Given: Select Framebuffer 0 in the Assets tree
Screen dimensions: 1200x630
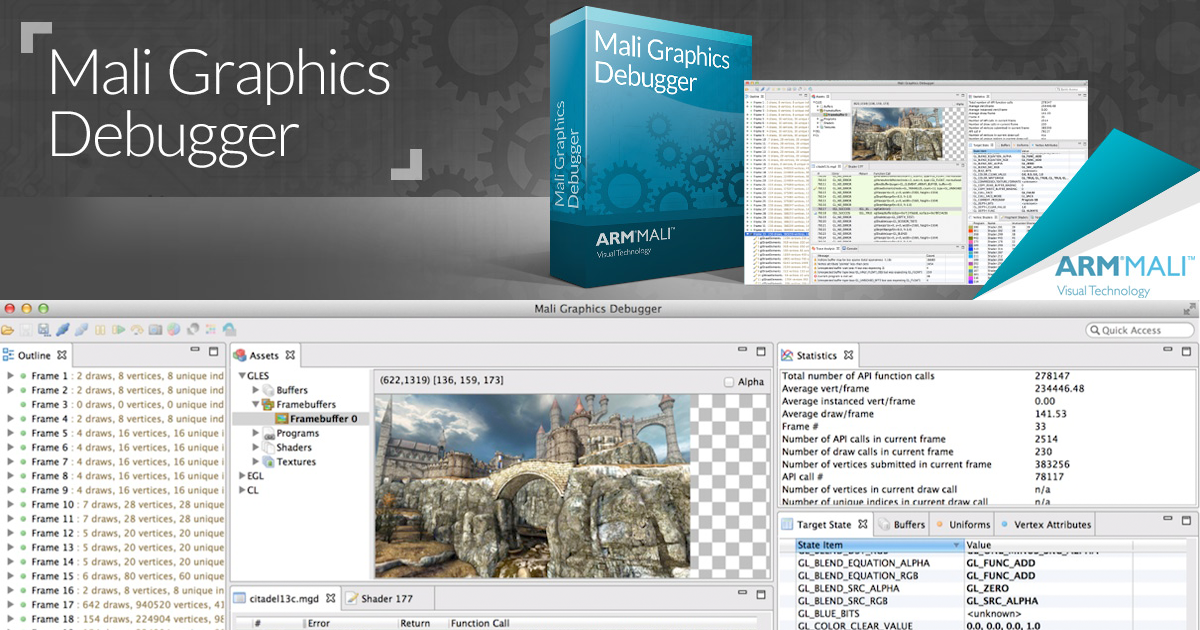Looking at the screenshot, I should (322, 416).
